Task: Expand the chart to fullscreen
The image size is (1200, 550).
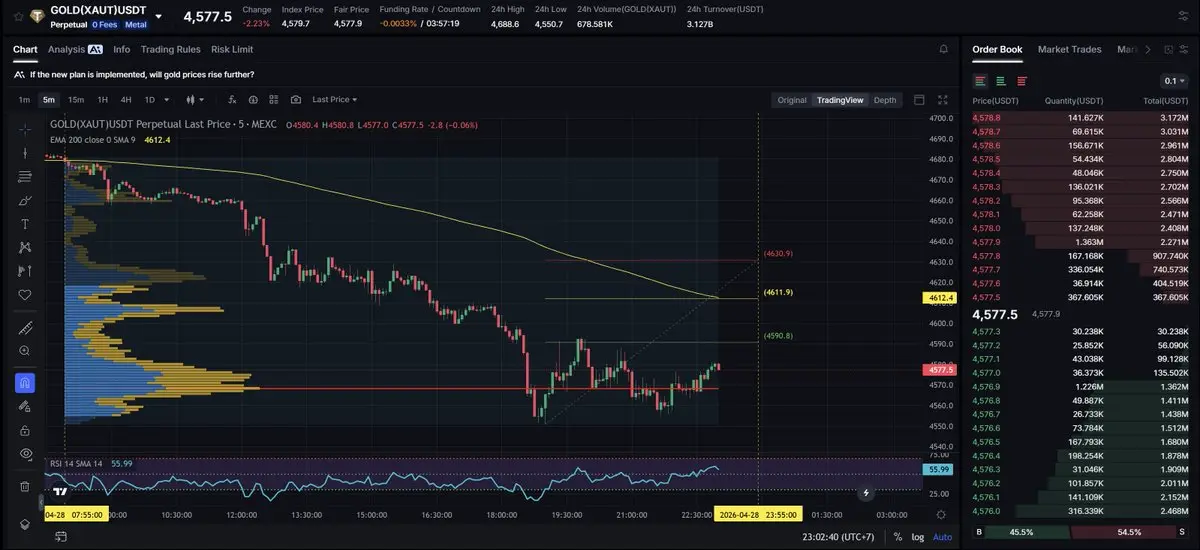Action: click(942, 100)
